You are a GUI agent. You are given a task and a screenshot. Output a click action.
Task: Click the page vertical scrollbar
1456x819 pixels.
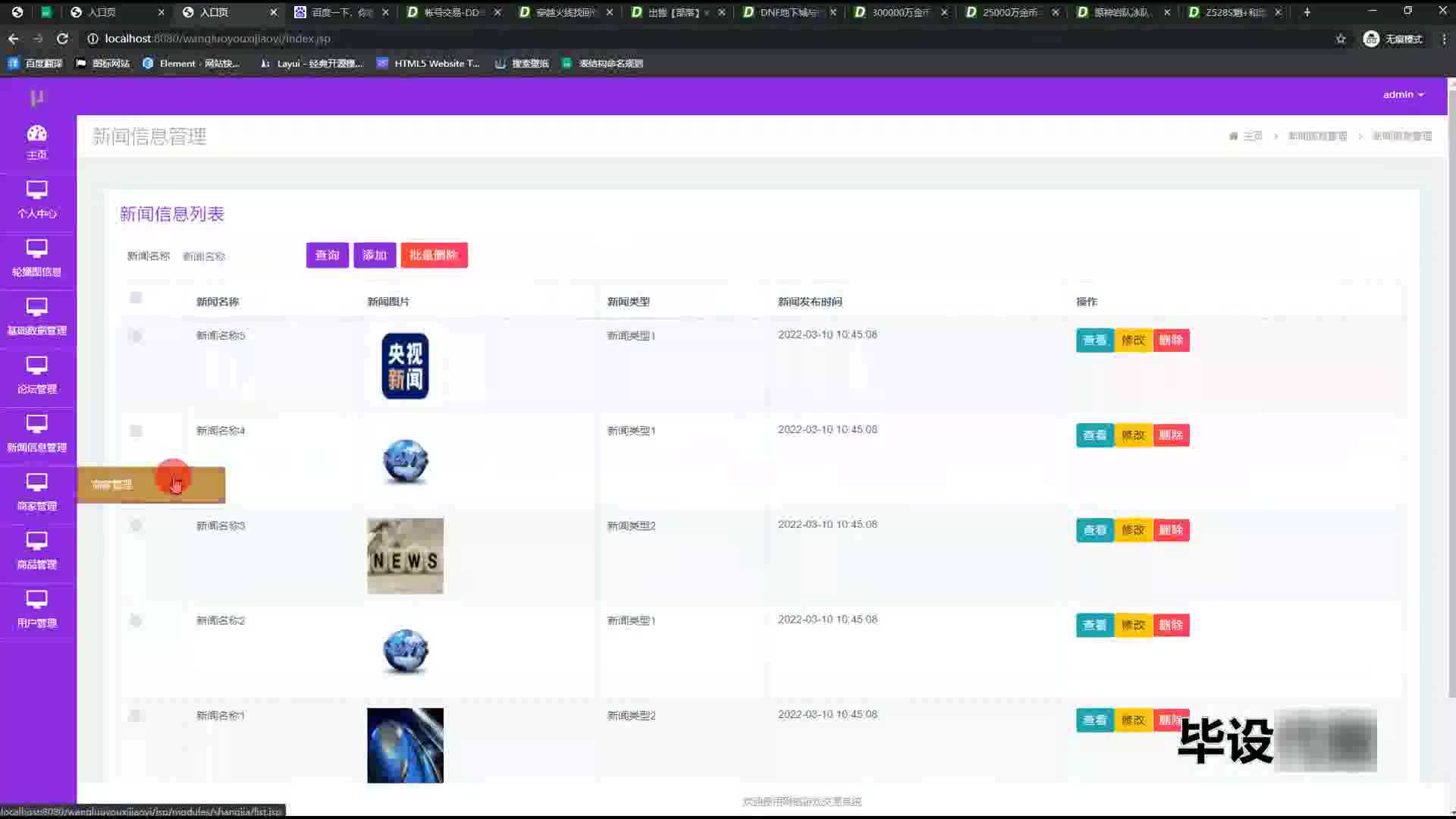tap(1451, 379)
